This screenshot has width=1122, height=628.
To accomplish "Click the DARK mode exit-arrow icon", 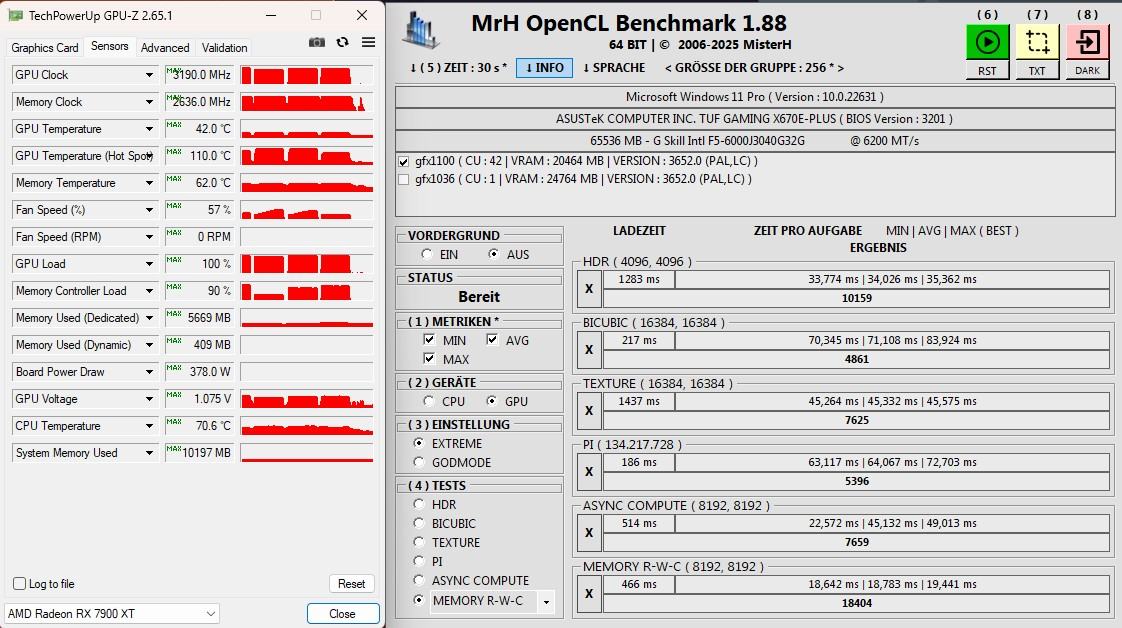I will pos(1088,42).
